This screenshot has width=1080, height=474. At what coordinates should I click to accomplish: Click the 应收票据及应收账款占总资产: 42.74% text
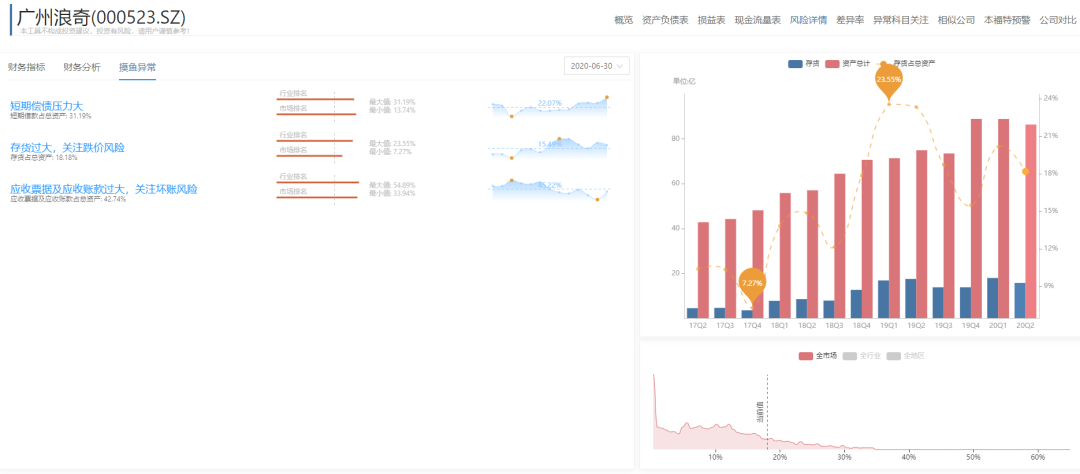[68, 199]
